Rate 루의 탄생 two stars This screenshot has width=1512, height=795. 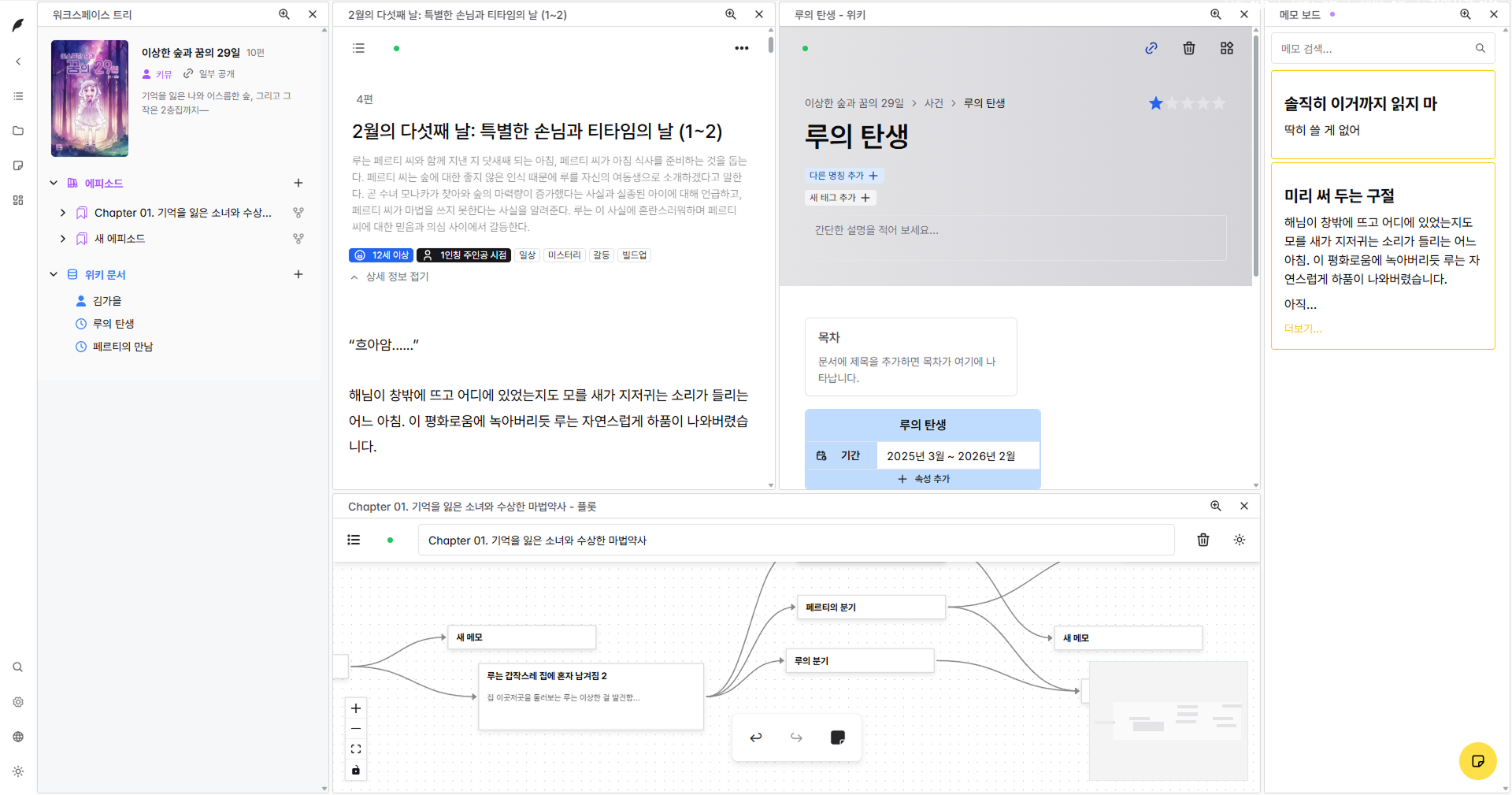(1172, 102)
